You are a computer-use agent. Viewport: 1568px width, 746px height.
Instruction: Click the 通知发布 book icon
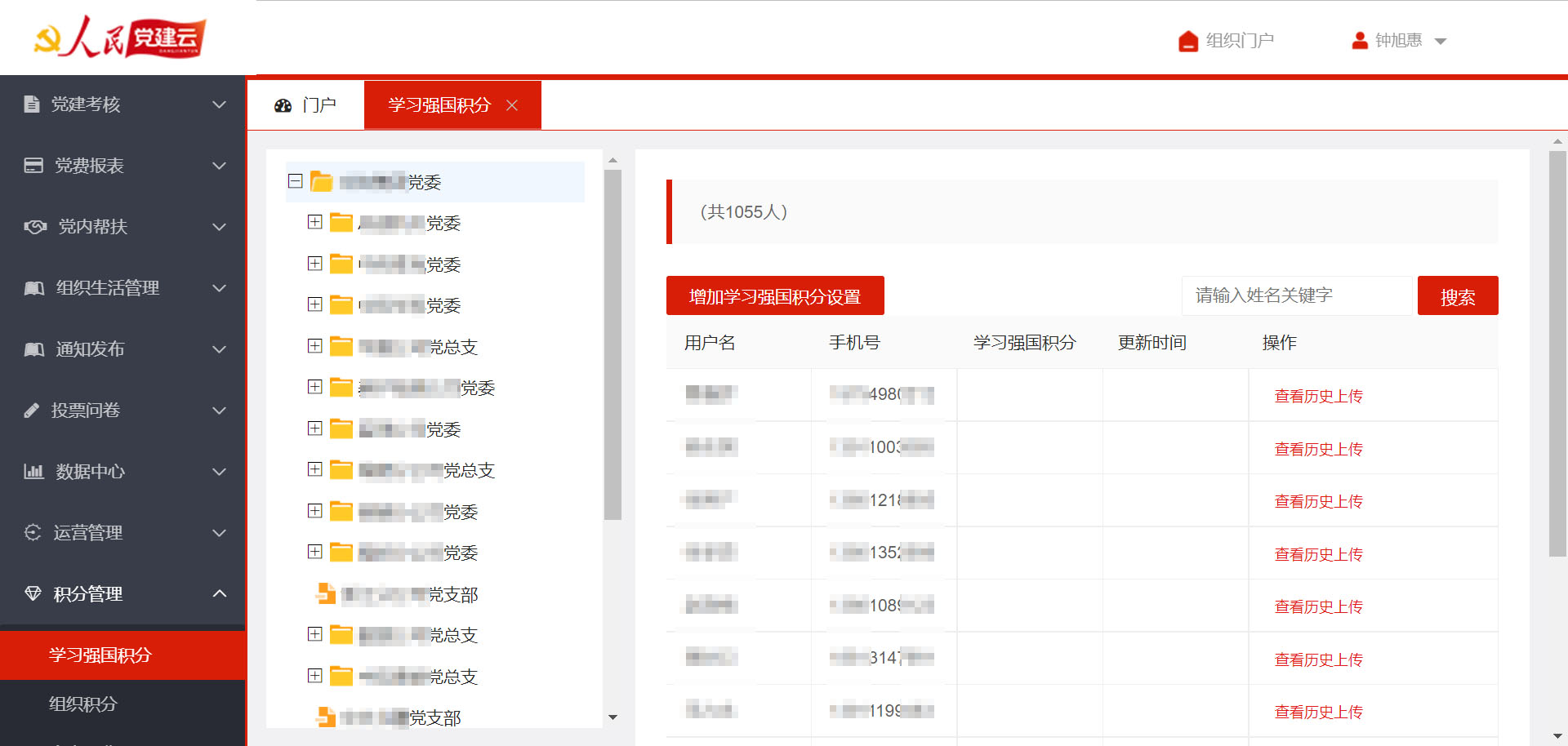click(34, 349)
